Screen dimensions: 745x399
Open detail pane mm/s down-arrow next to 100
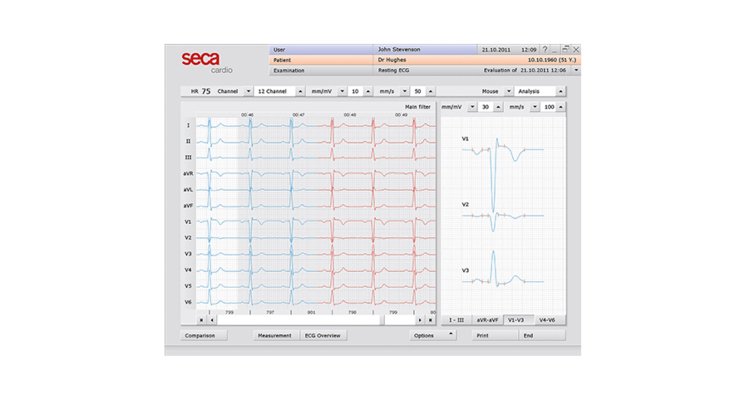tap(535, 107)
